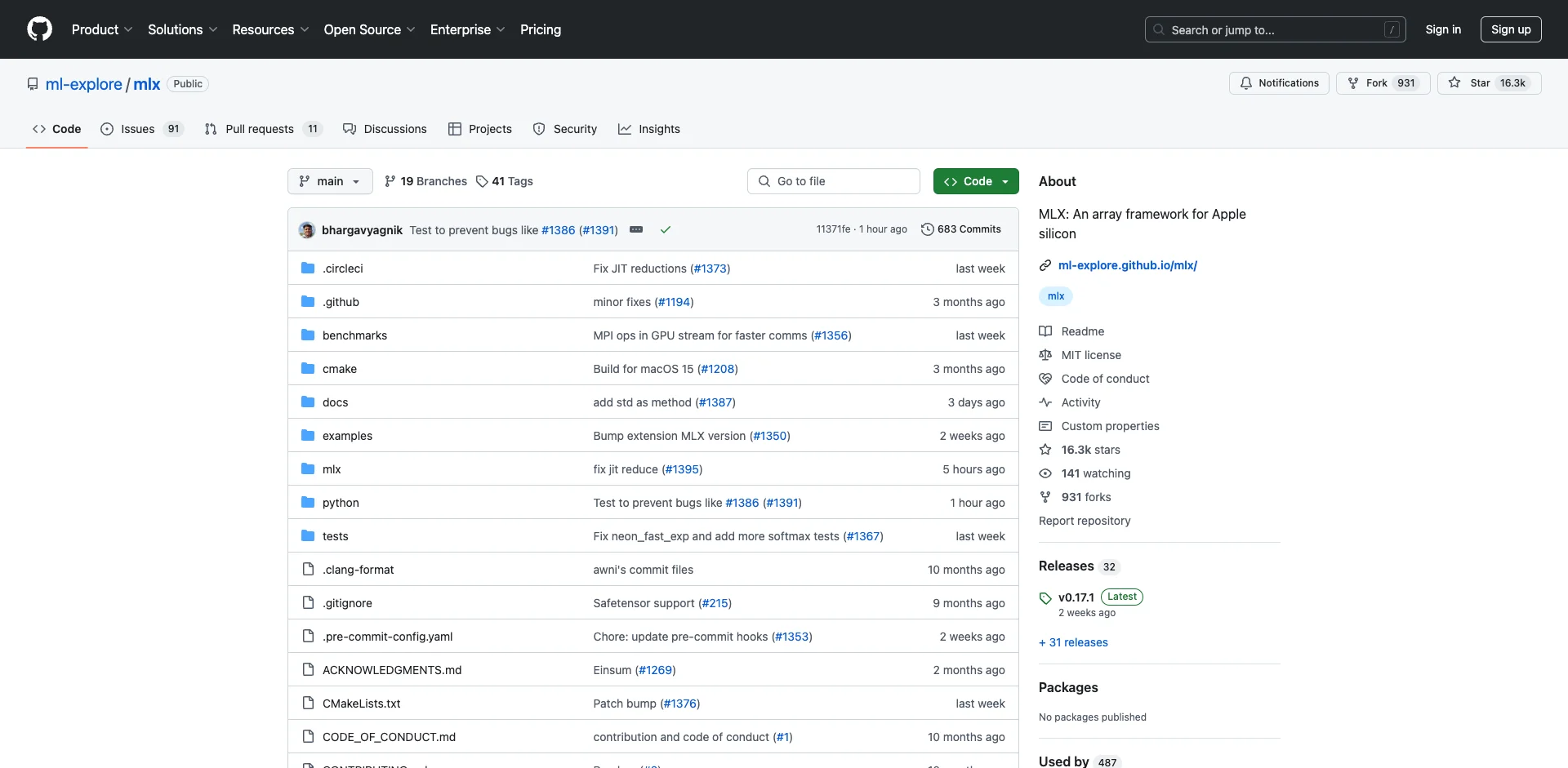Image resolution: width=1568 pixels, height=768 pixels.
Task: Click the Custom properties icon
Action: tap(1045, 426)
